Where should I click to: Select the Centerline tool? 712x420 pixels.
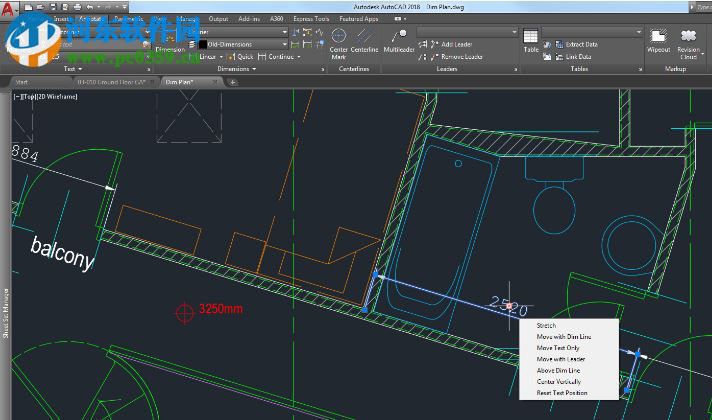[x=365, y=36]
